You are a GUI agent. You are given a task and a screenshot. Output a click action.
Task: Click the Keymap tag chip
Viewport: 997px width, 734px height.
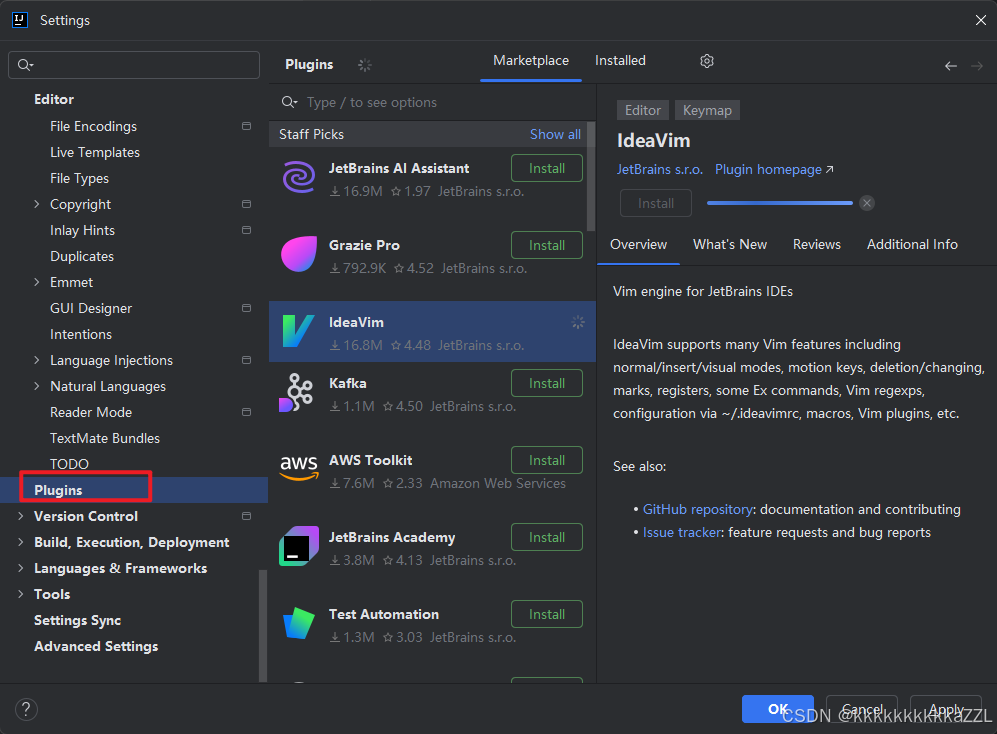pyautogui.click(x=707, y=110)
